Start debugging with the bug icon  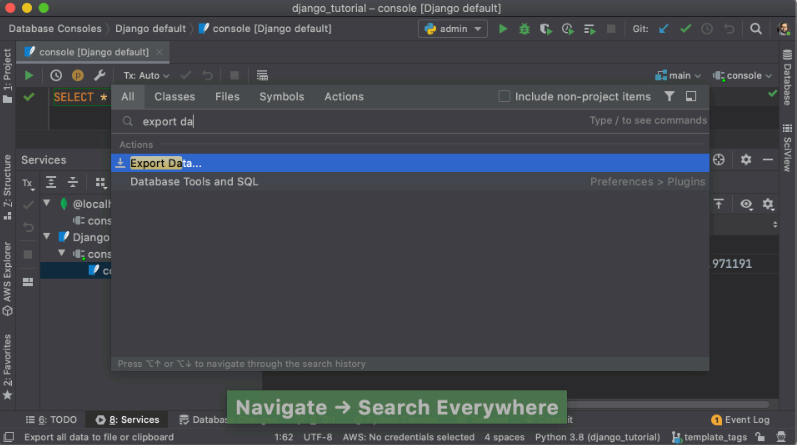point(524,29)
